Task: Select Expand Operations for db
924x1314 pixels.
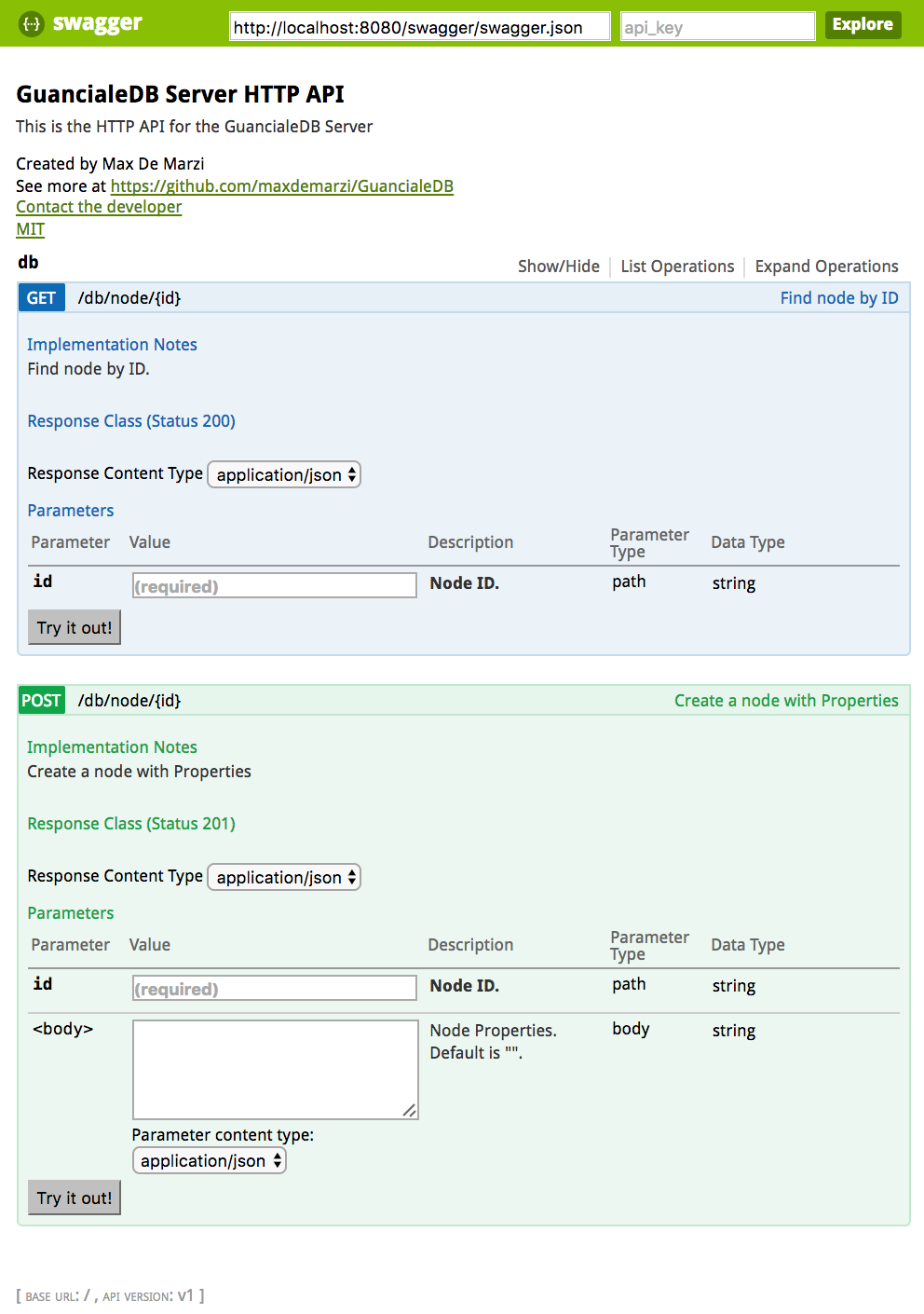Action: pos(826,267)
